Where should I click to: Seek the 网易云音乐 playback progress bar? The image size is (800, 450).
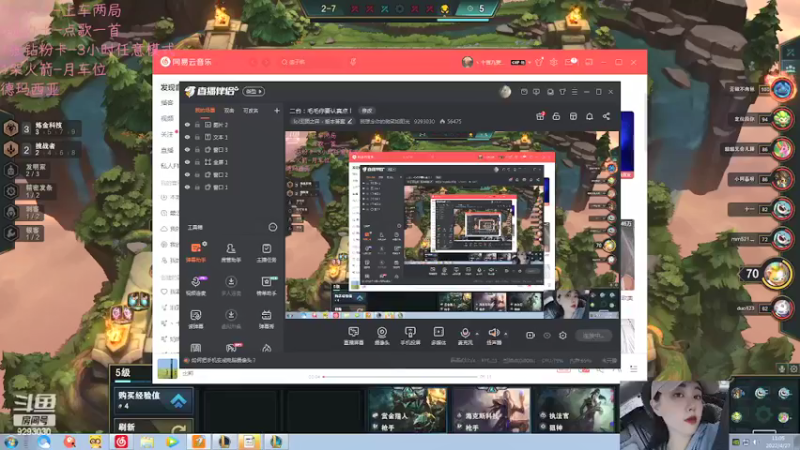(400, 377)
